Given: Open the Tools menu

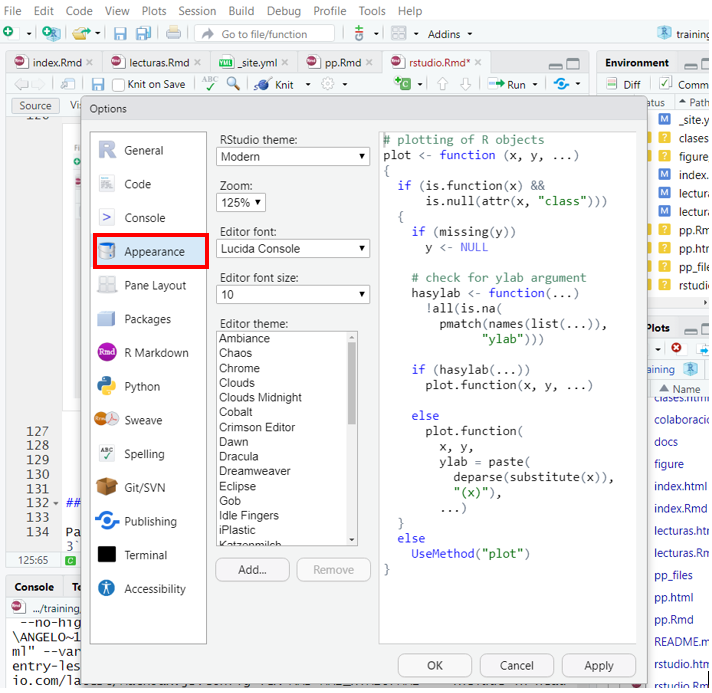Looking at the screenshot, I should tap(372, 10).
